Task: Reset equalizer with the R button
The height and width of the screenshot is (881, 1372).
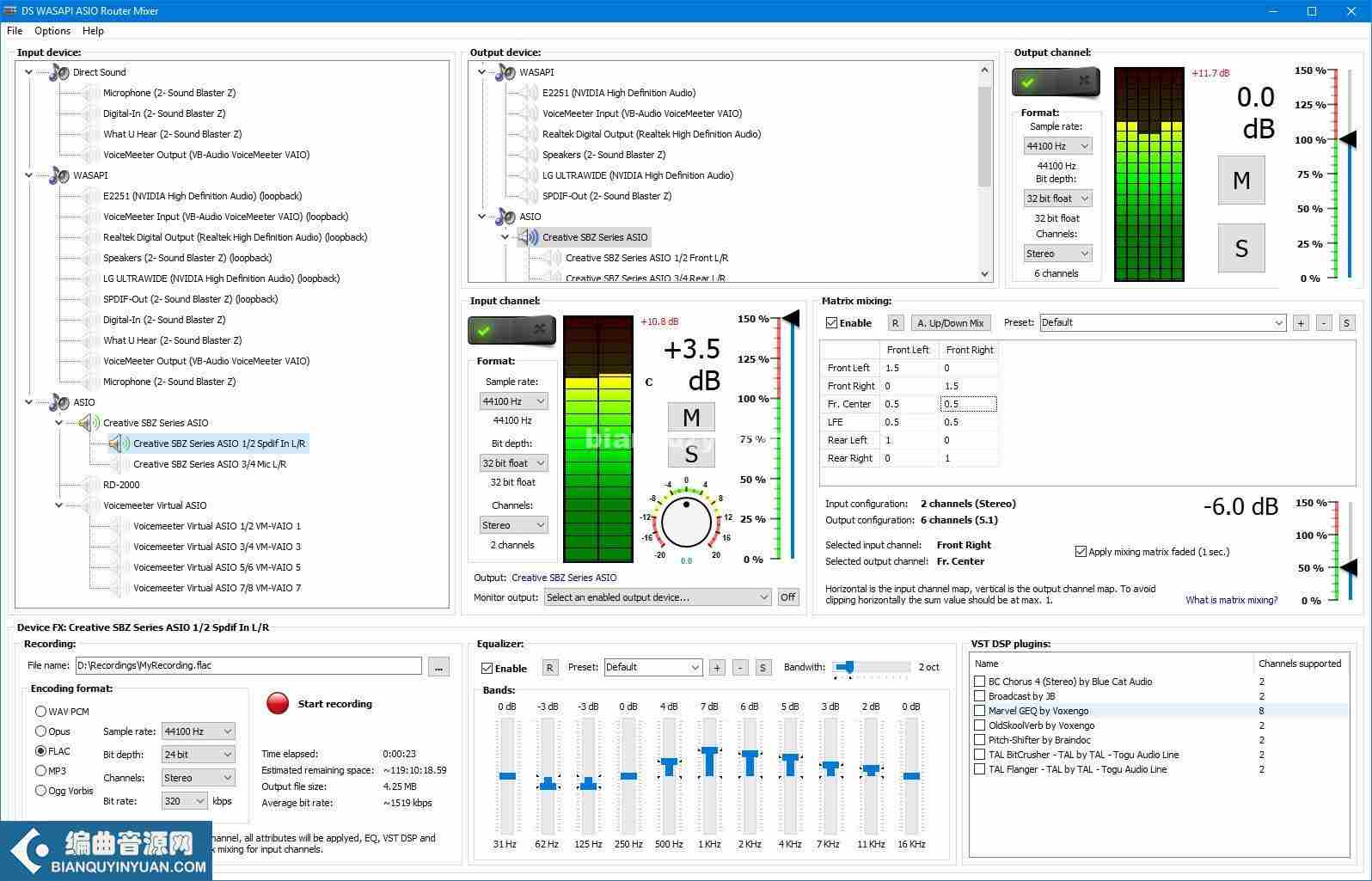Action: click(x=550, y=668)
